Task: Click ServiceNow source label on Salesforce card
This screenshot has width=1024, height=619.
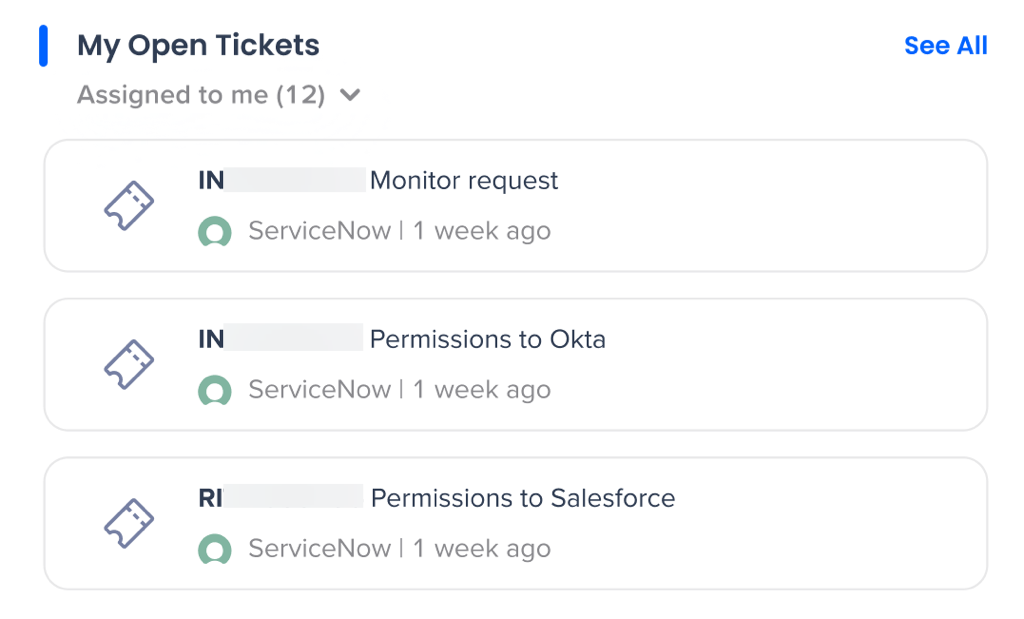Action: 319,549
